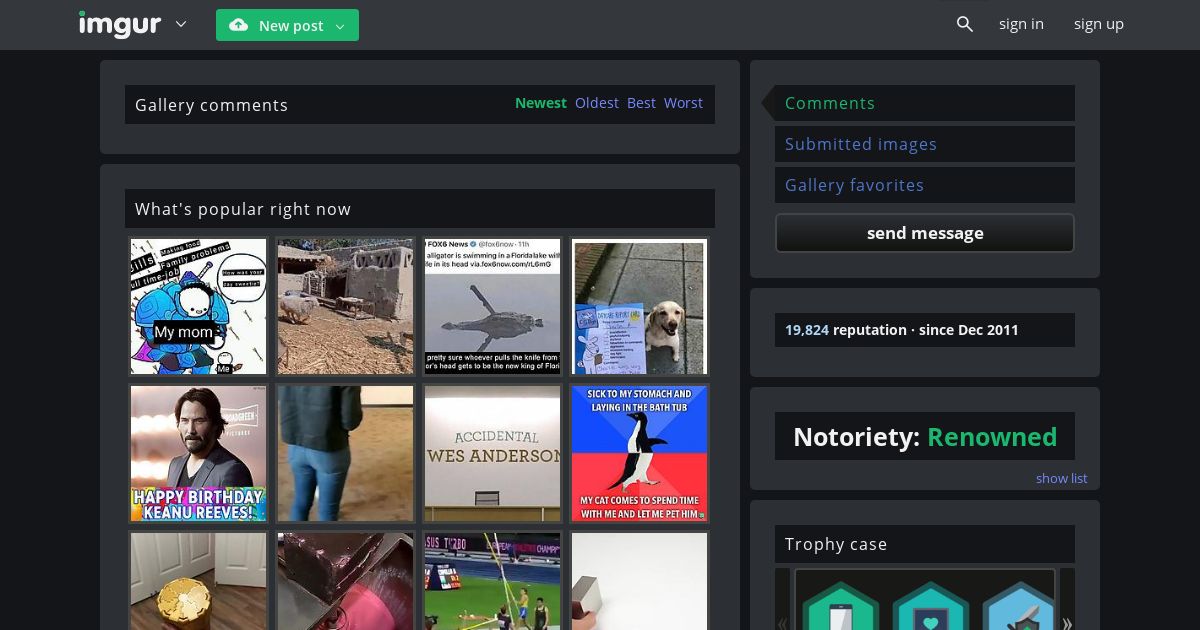This screenshot has height=630, width=1200.
Task: Click the heart trophy badge
Action: tap(930, 607)
